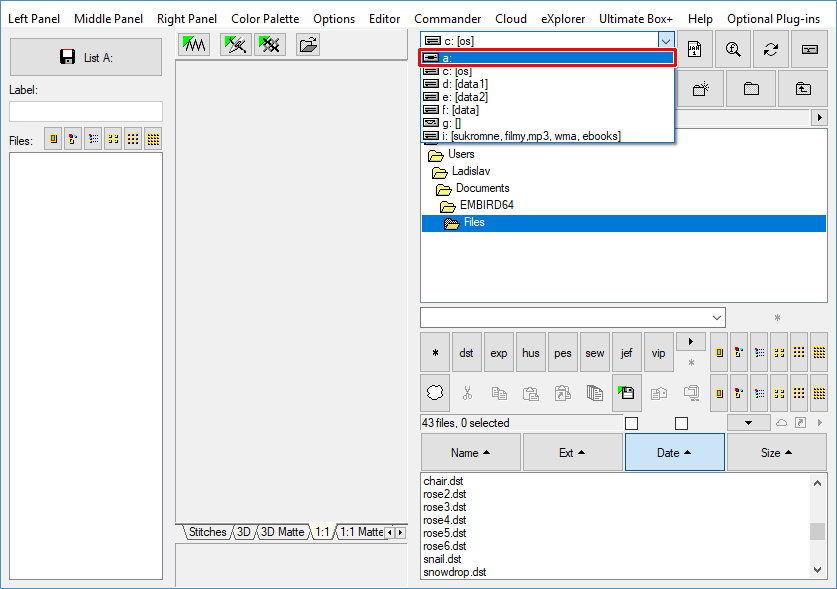The height and width of the screenshot is (589, 837).
Task: Click the cross-stitch icon with green corner
Action: (x=270, y=45)
